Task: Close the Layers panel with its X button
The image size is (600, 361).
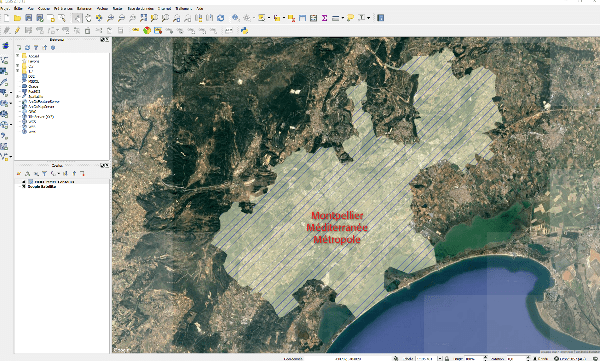Action: tap(108, 165)
